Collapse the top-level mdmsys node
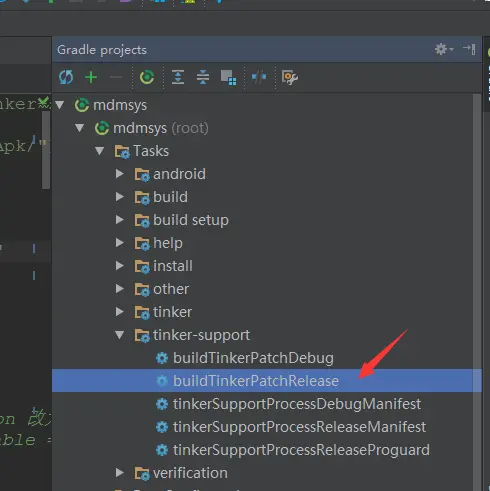 click(x=60, y=105)
